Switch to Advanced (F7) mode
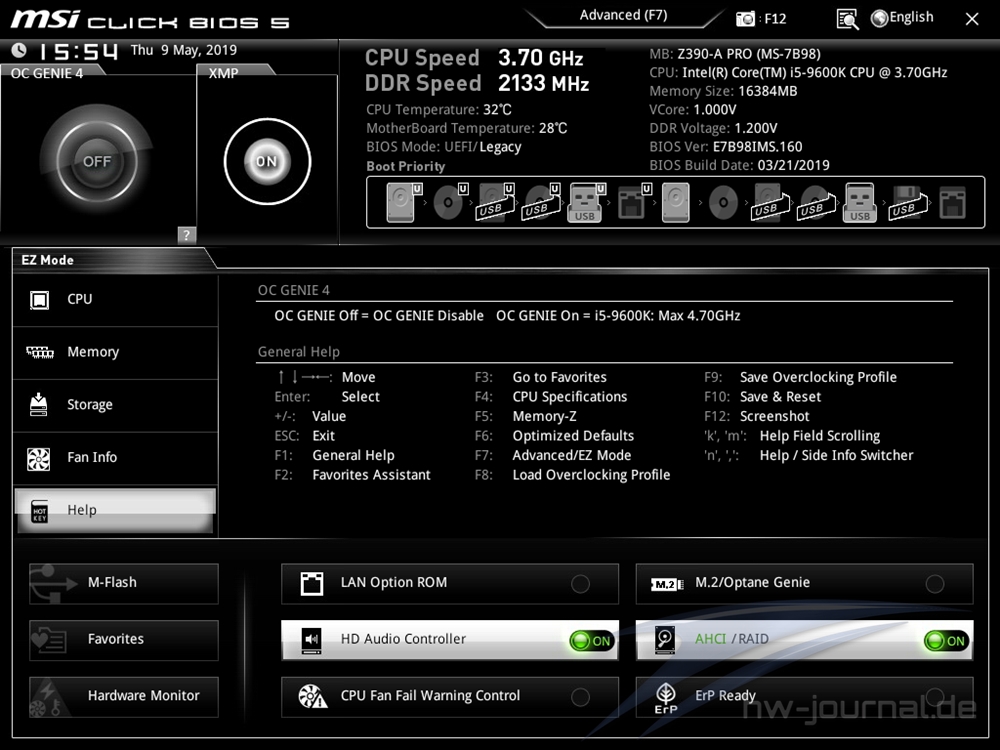This screenshot has width=1000, height=750. [x=623, y=15]
